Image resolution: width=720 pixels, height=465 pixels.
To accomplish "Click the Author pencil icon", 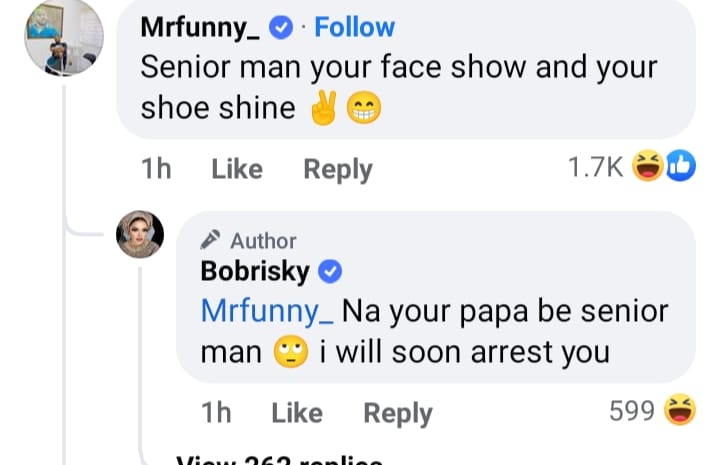I will (210, 240).
